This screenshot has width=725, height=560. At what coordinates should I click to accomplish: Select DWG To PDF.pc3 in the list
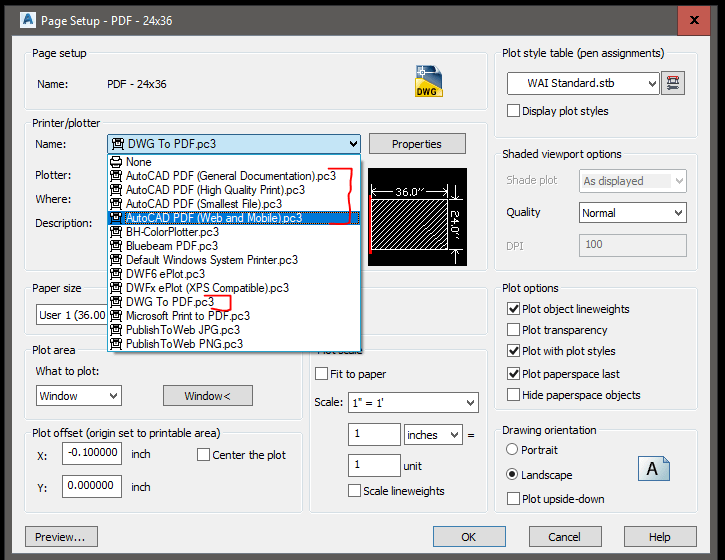(234, 302)
